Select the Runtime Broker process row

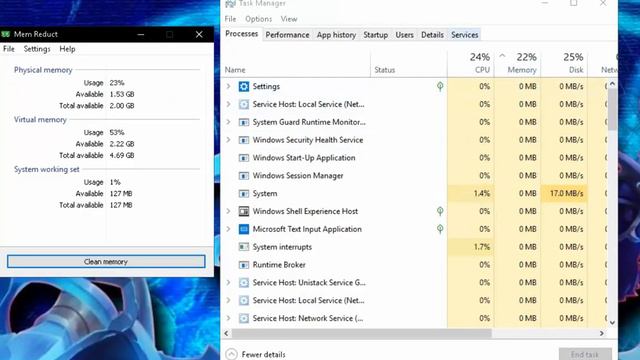pos(414,265)
